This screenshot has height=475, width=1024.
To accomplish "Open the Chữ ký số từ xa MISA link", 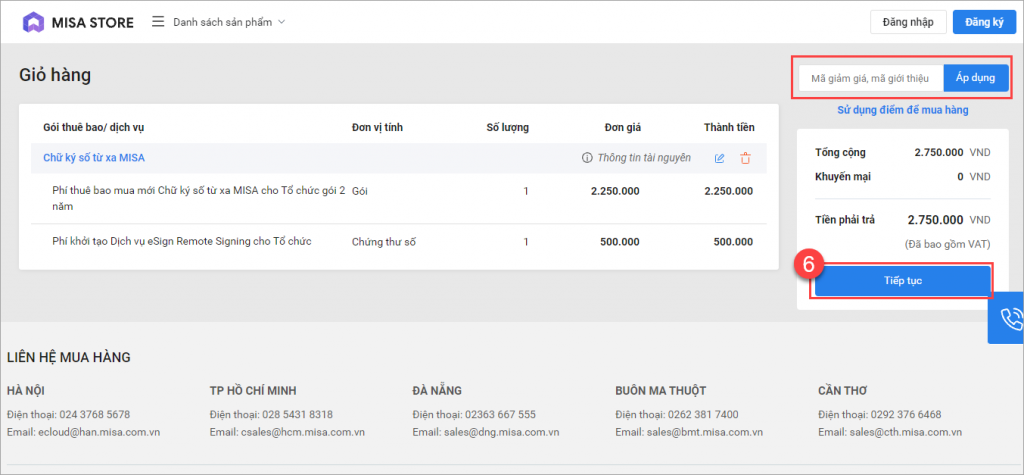I will (x=94, y=157).
